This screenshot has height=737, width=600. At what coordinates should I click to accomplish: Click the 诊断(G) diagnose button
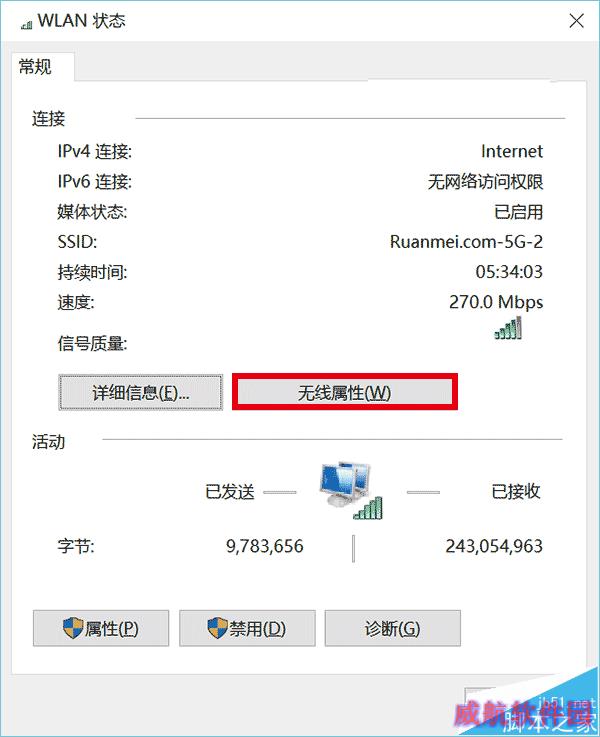pos(393,628)
